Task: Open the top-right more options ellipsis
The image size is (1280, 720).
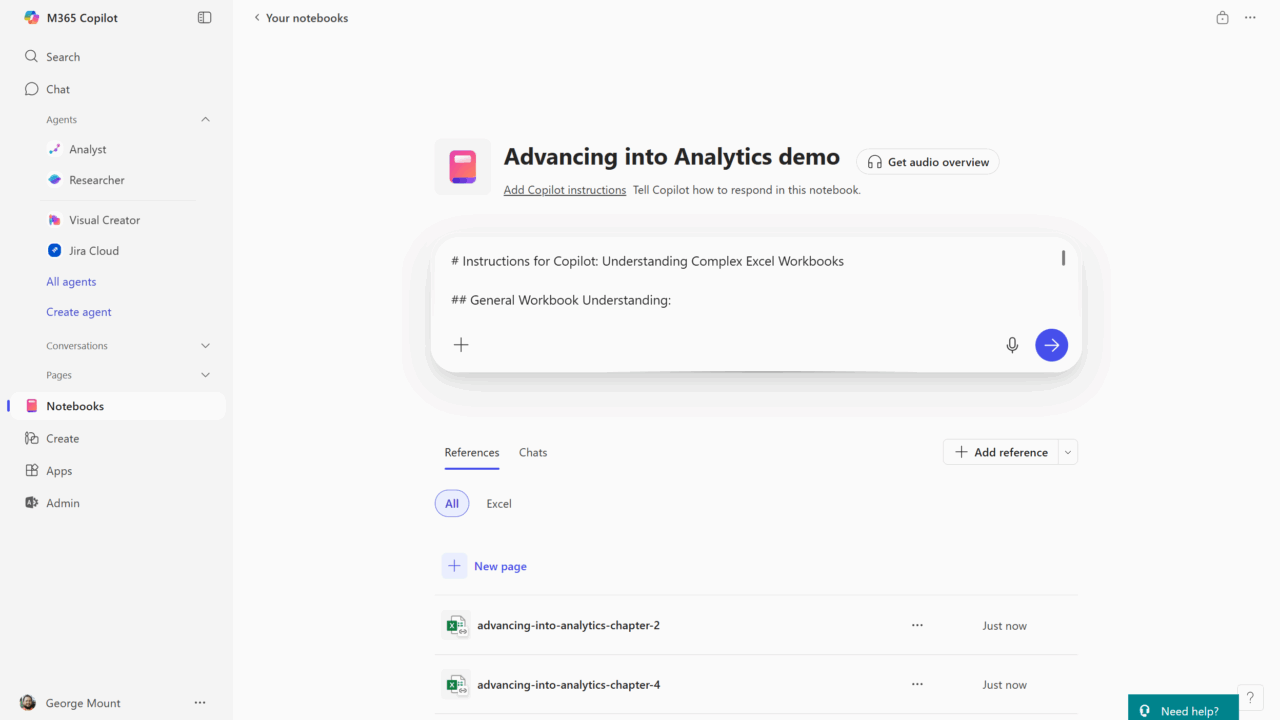Action: 1250,18
